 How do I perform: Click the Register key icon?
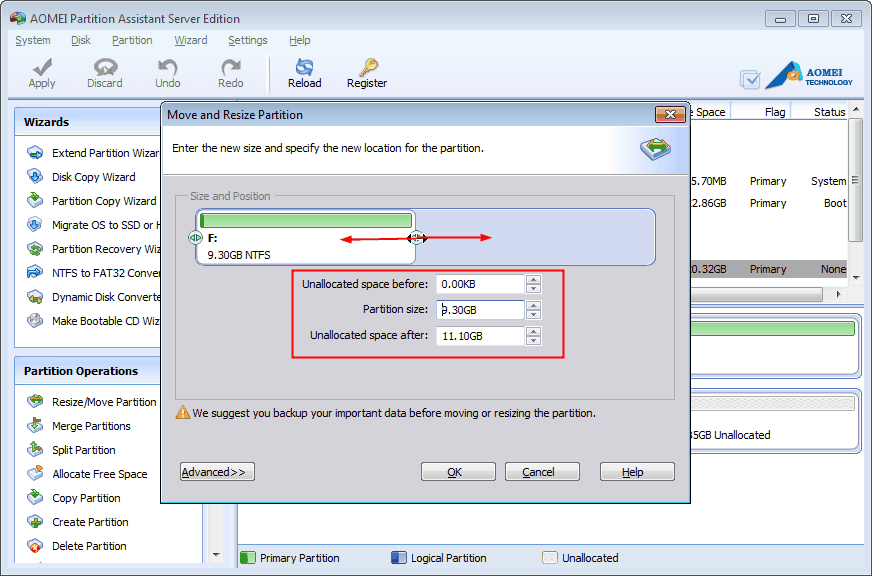click(367, 67)
